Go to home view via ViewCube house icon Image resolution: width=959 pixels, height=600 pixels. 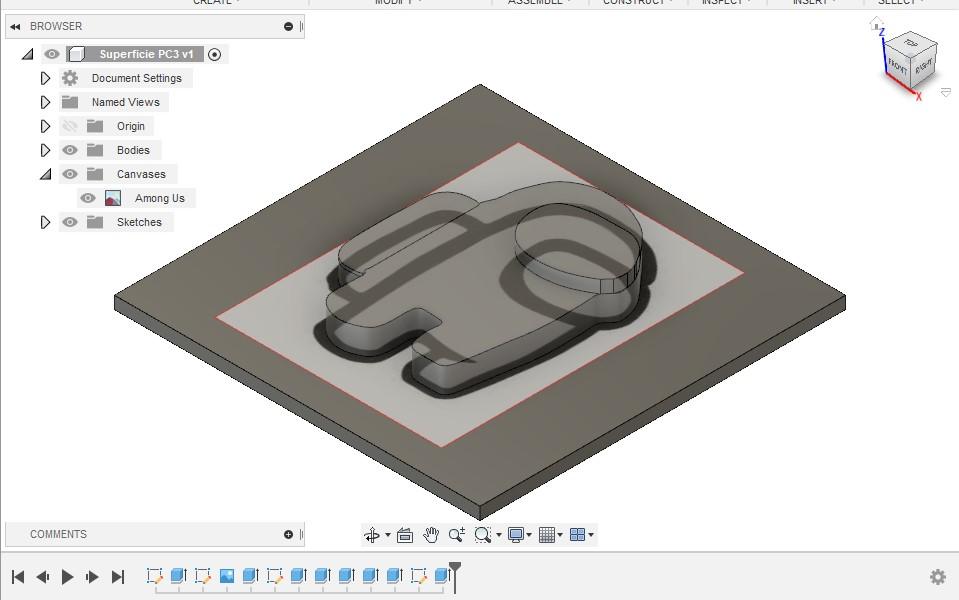[x=876, y=24]
